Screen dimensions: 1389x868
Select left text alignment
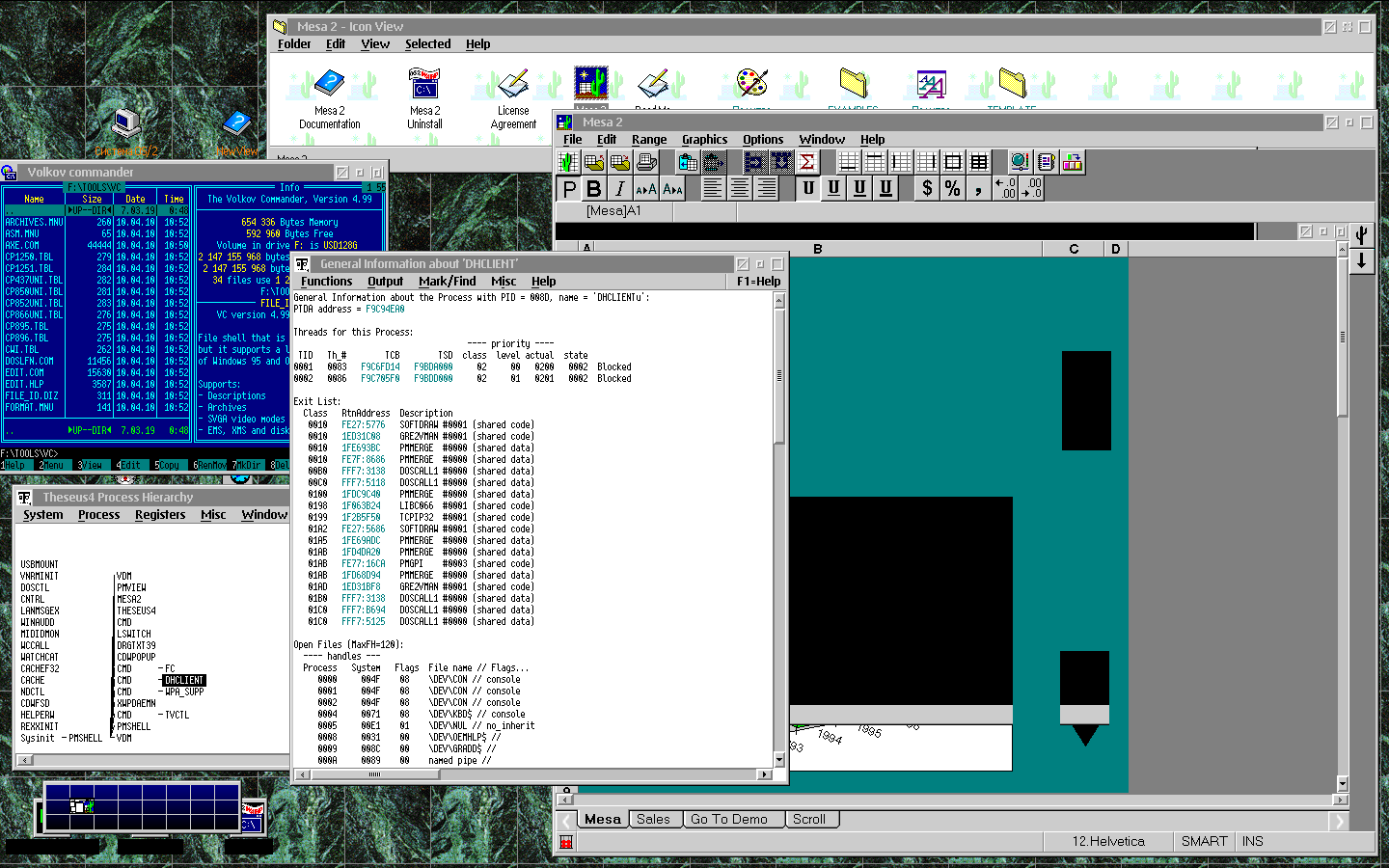(x=713, y=189)
